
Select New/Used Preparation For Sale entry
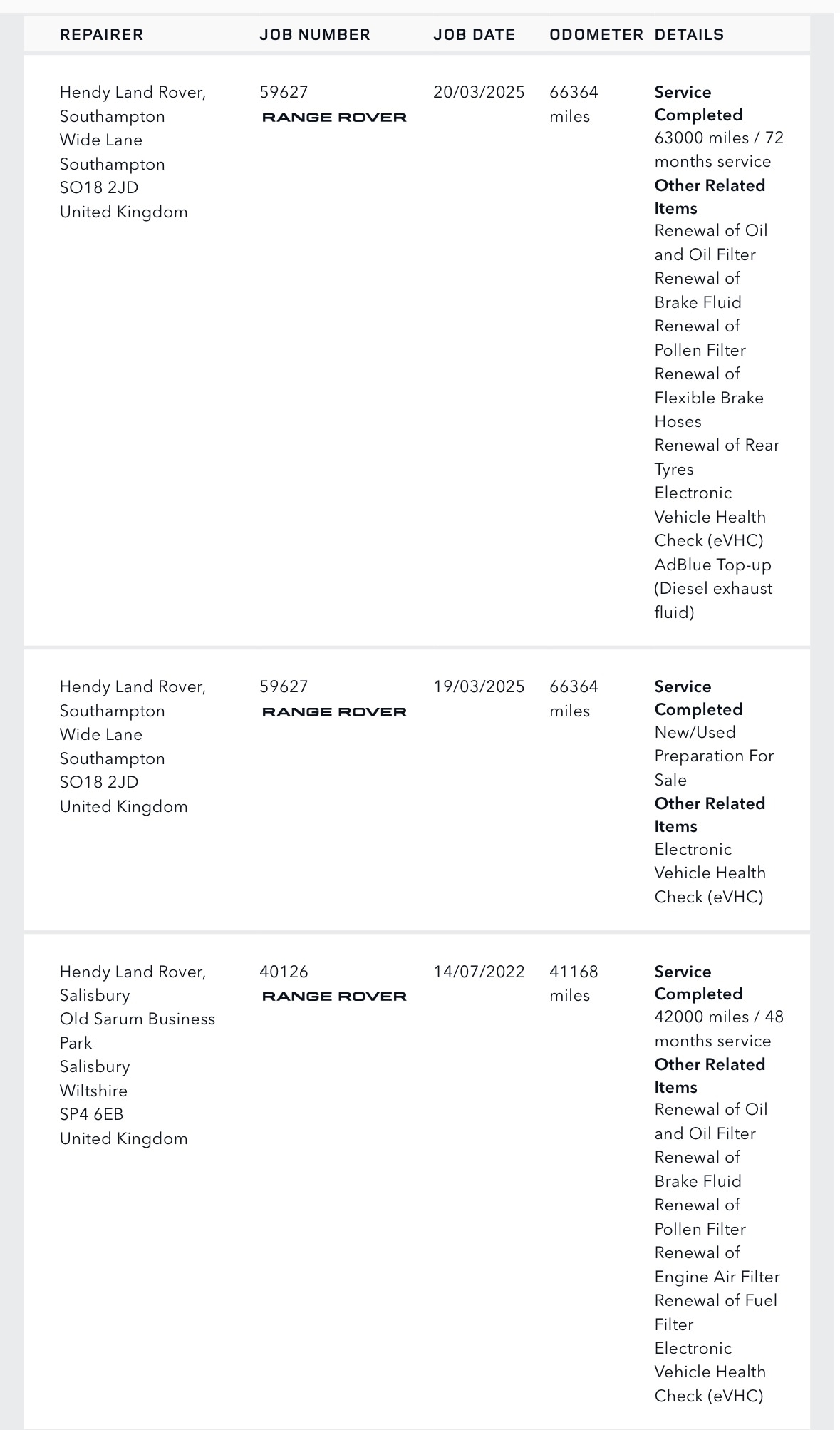point(713,756)
